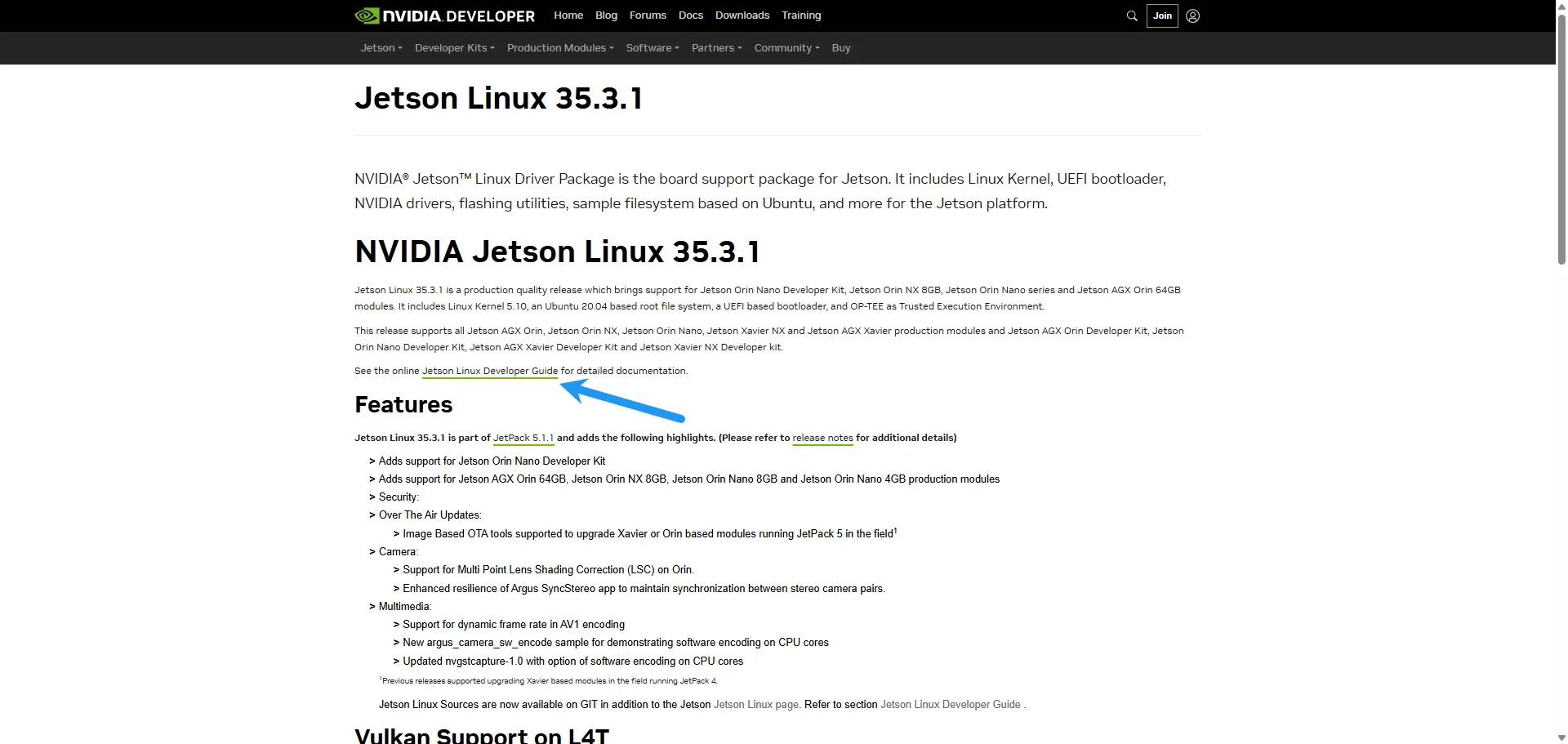Viewport: 1568px width, 744px height.
Task: Open the Jetson Linux Developer Guide link
Action: (x=490, y=371)
